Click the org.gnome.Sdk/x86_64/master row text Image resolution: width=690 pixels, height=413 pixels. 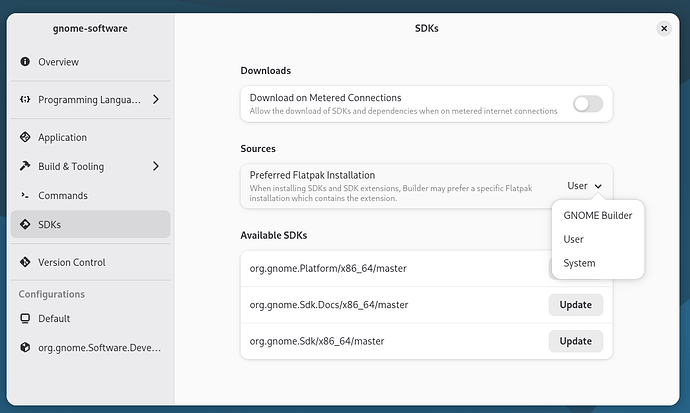pos(317,341)
